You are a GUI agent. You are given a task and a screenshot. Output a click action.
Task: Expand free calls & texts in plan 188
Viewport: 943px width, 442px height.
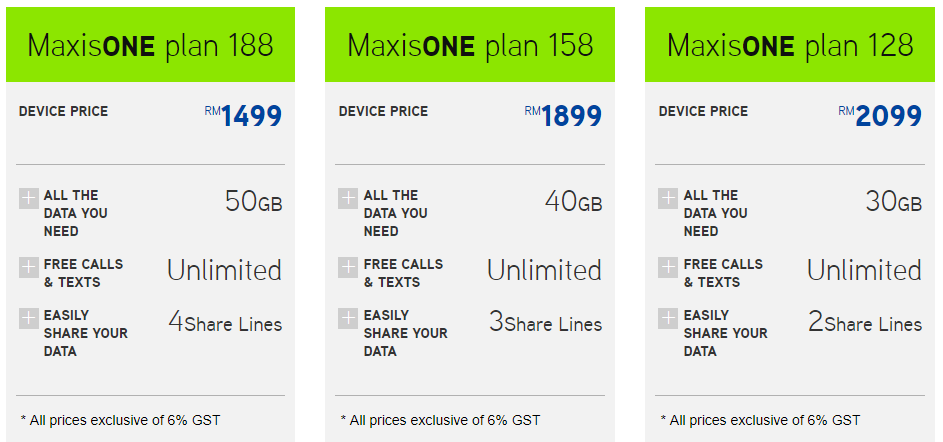[28, 267]
